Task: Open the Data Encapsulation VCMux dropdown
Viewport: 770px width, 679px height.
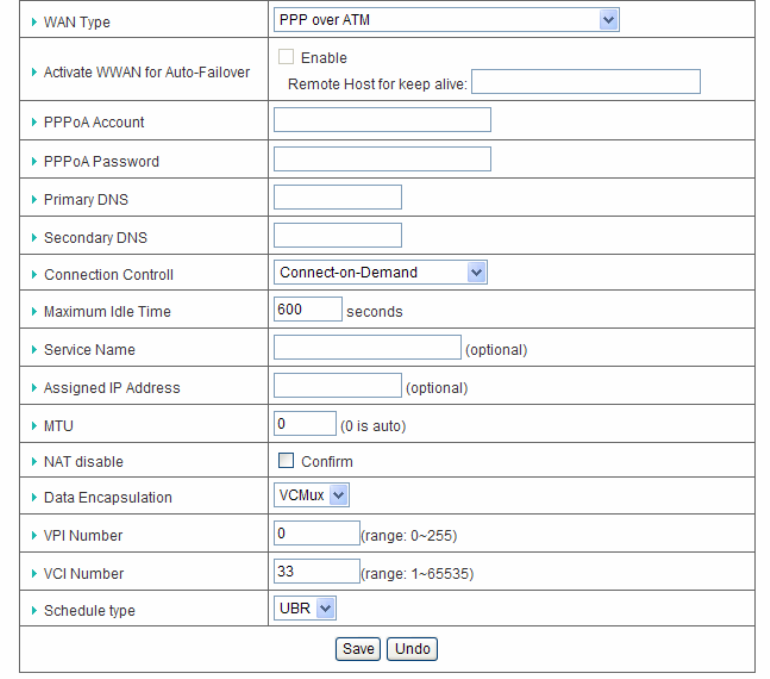Action: point(310,496)
